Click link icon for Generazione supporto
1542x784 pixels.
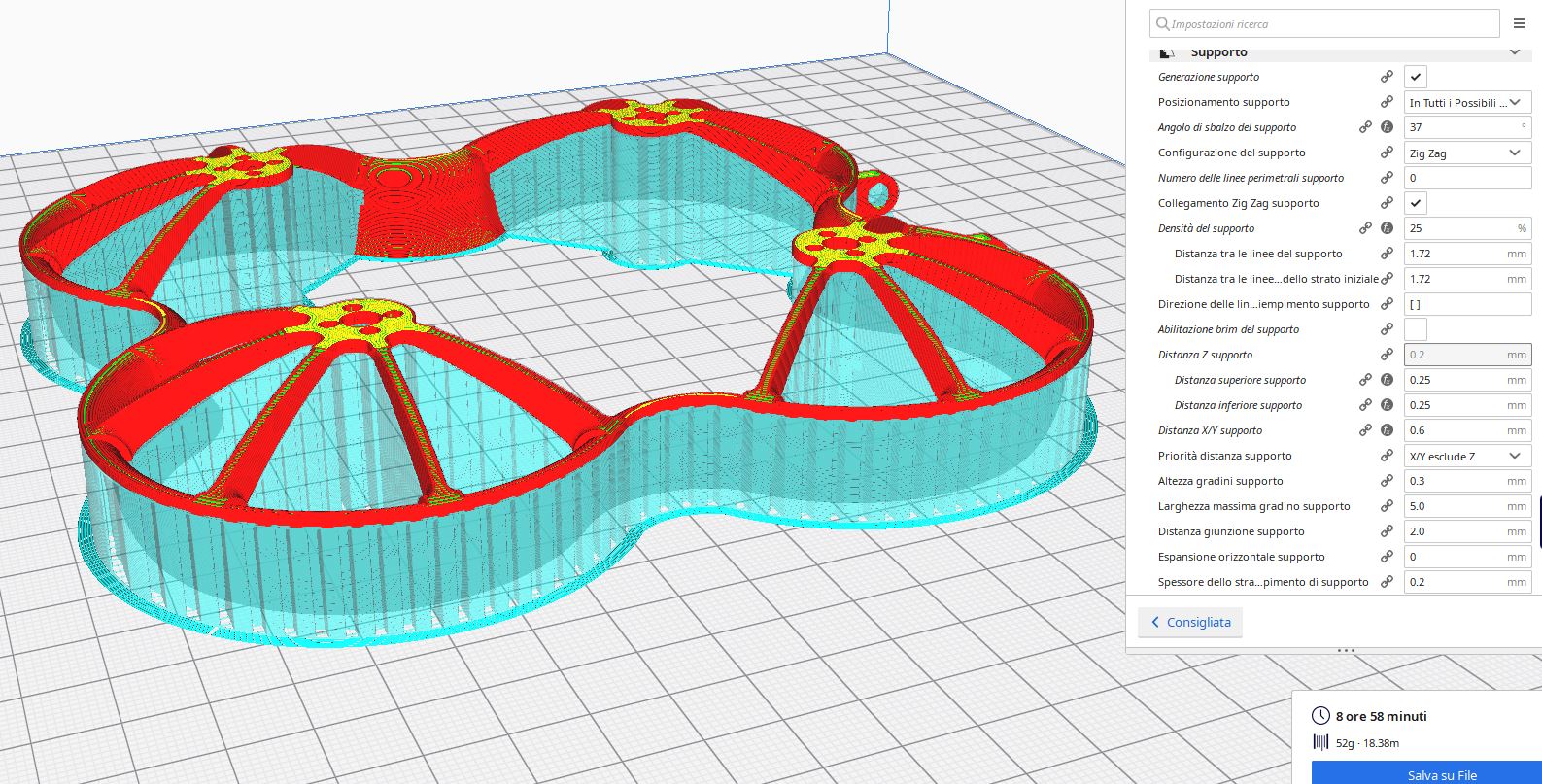coord(1388,77)
